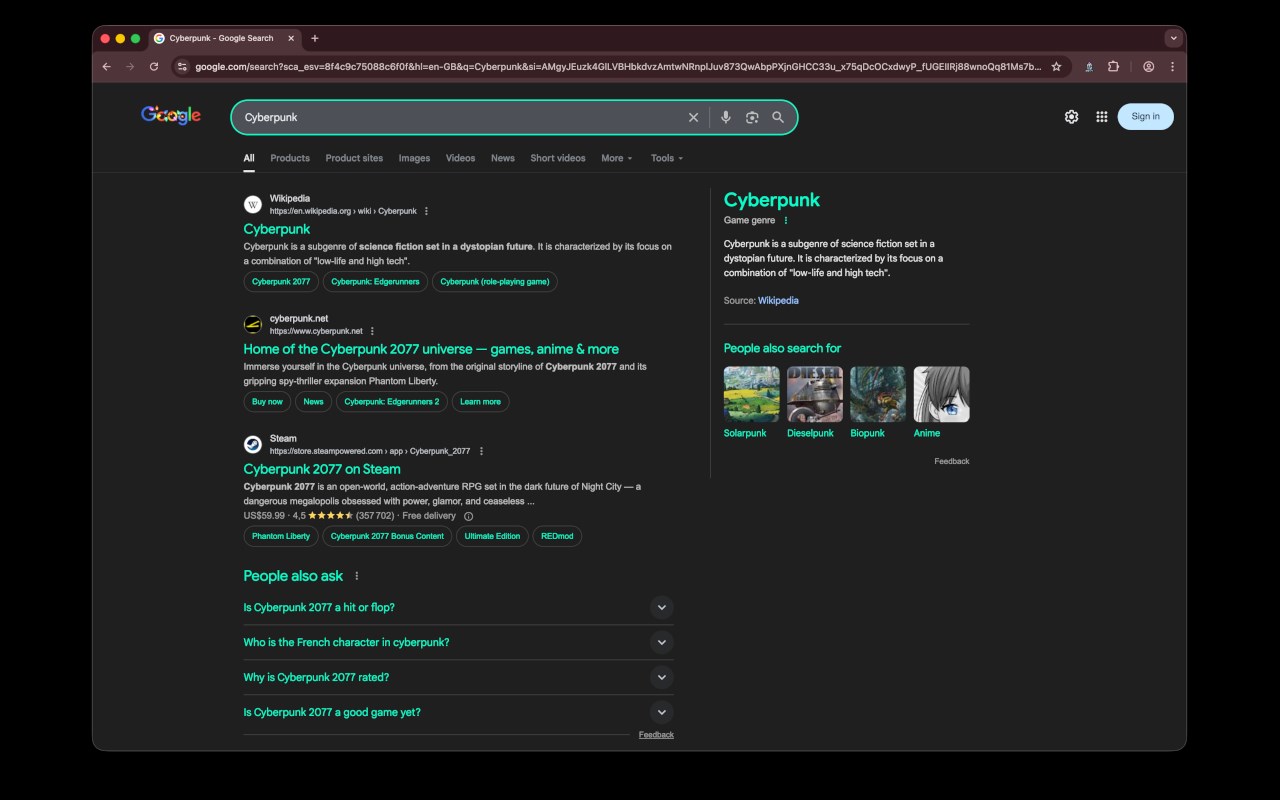1280x800 pixels.
Task: Click the Phantom Liberty chip
Action: pos(281,536)
